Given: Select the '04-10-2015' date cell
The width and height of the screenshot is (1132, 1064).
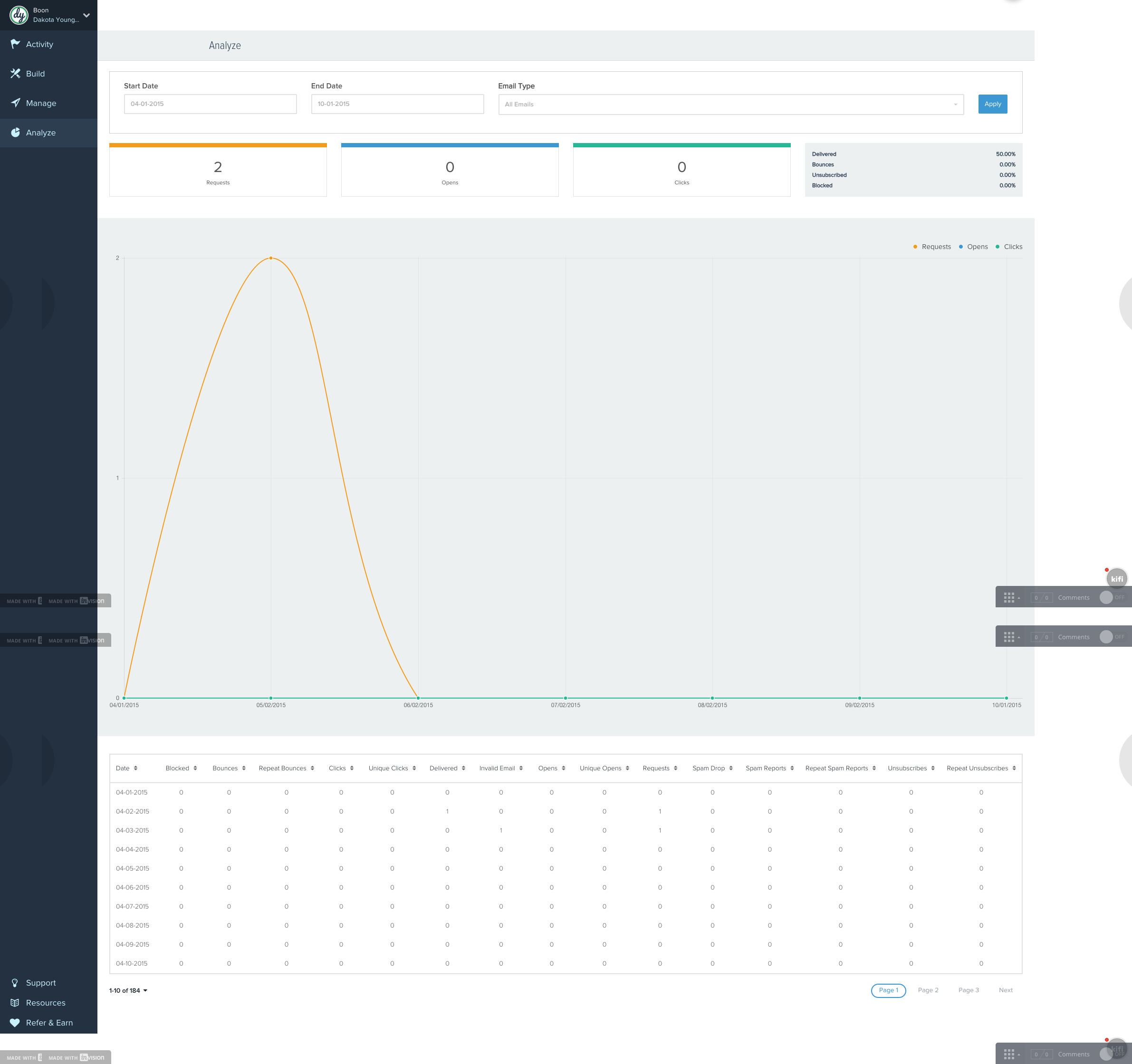Looking at the screenshot, I should point(132,963).
